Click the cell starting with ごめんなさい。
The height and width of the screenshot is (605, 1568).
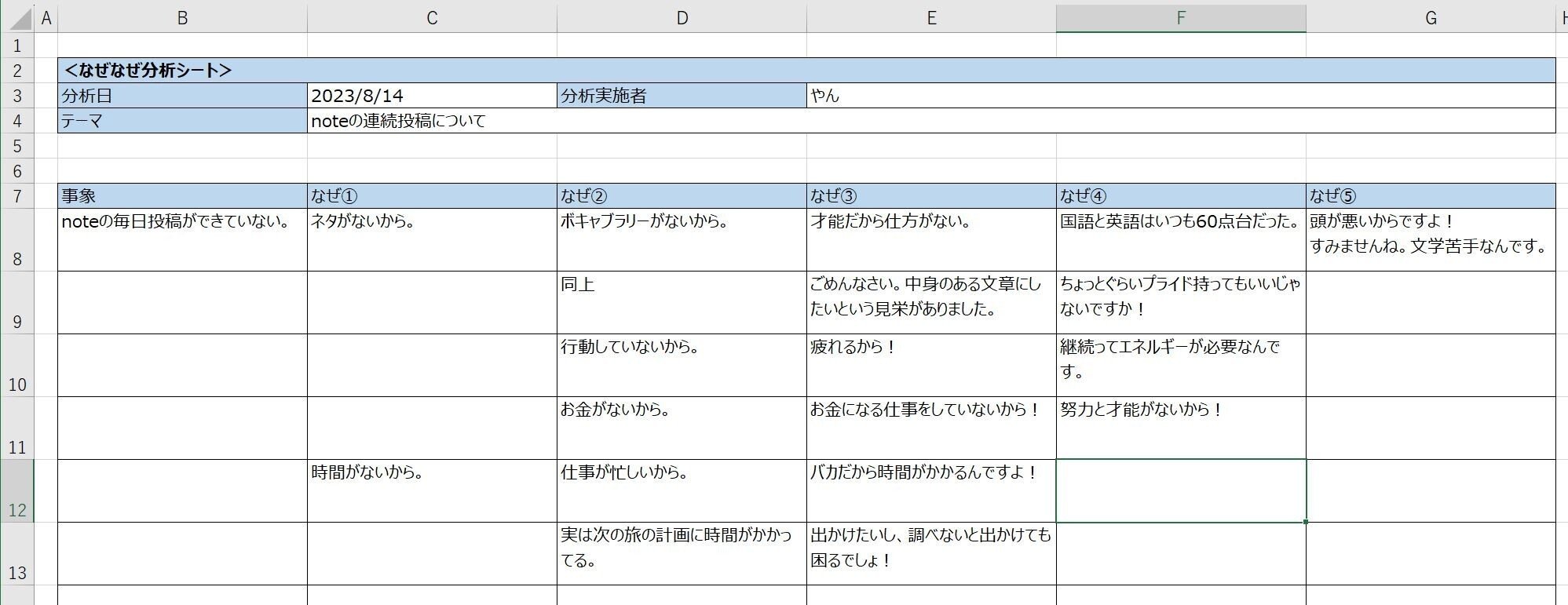pos(931,303)
